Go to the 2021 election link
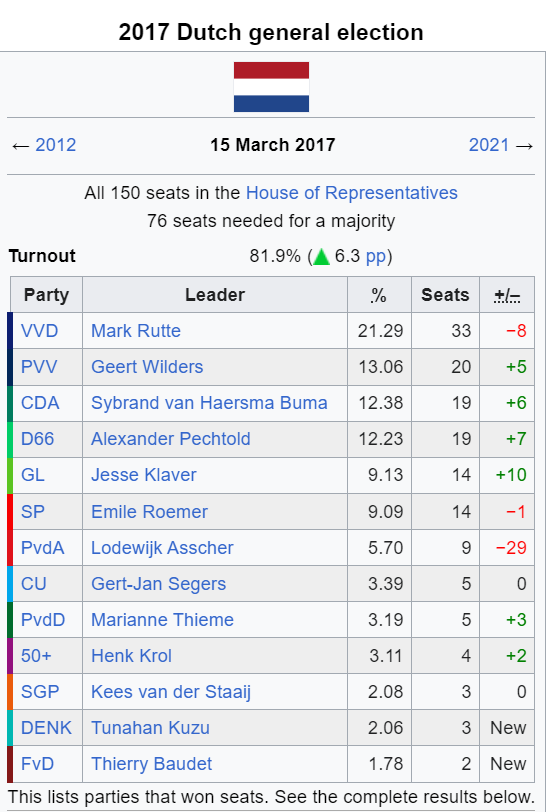The width and height of the screenshot is (548, 812). (x=488, y=144)
